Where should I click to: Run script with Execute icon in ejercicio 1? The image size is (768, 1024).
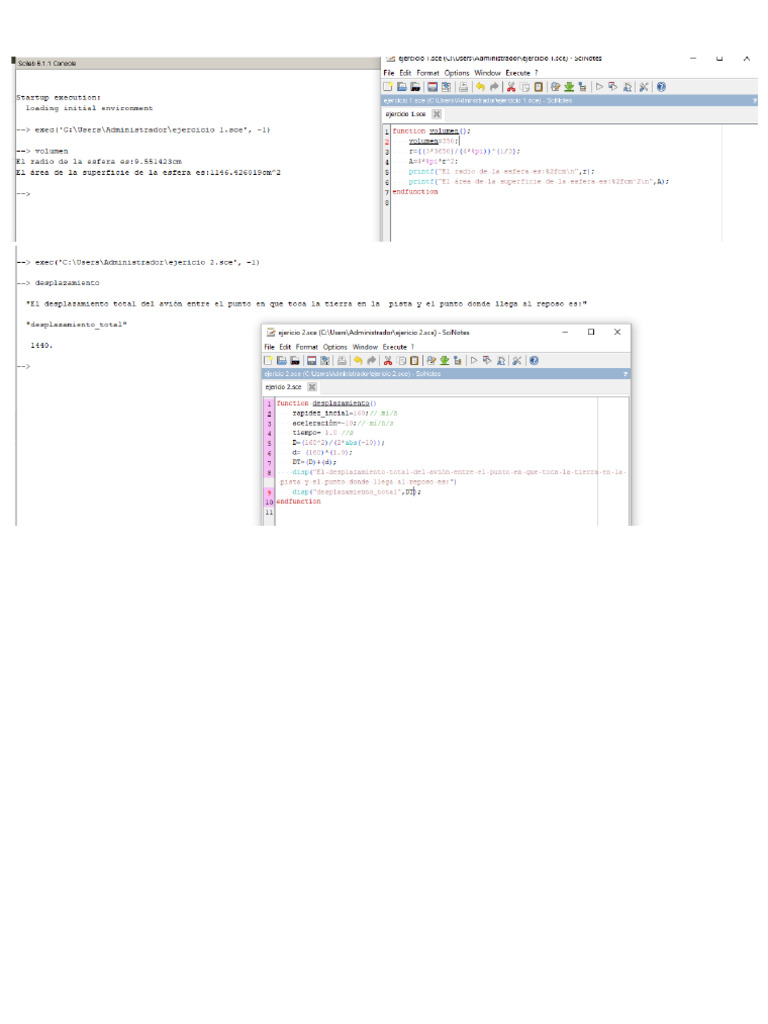click(600, 87)
